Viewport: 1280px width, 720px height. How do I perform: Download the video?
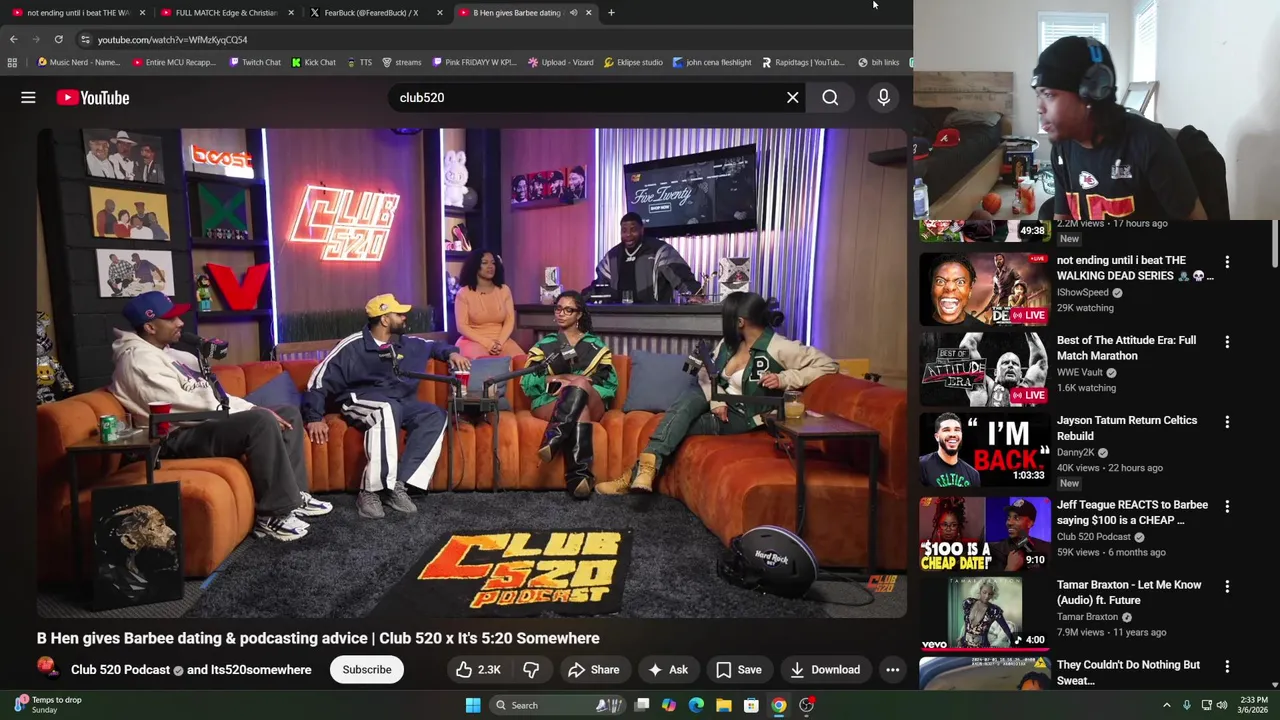point(825,670)
